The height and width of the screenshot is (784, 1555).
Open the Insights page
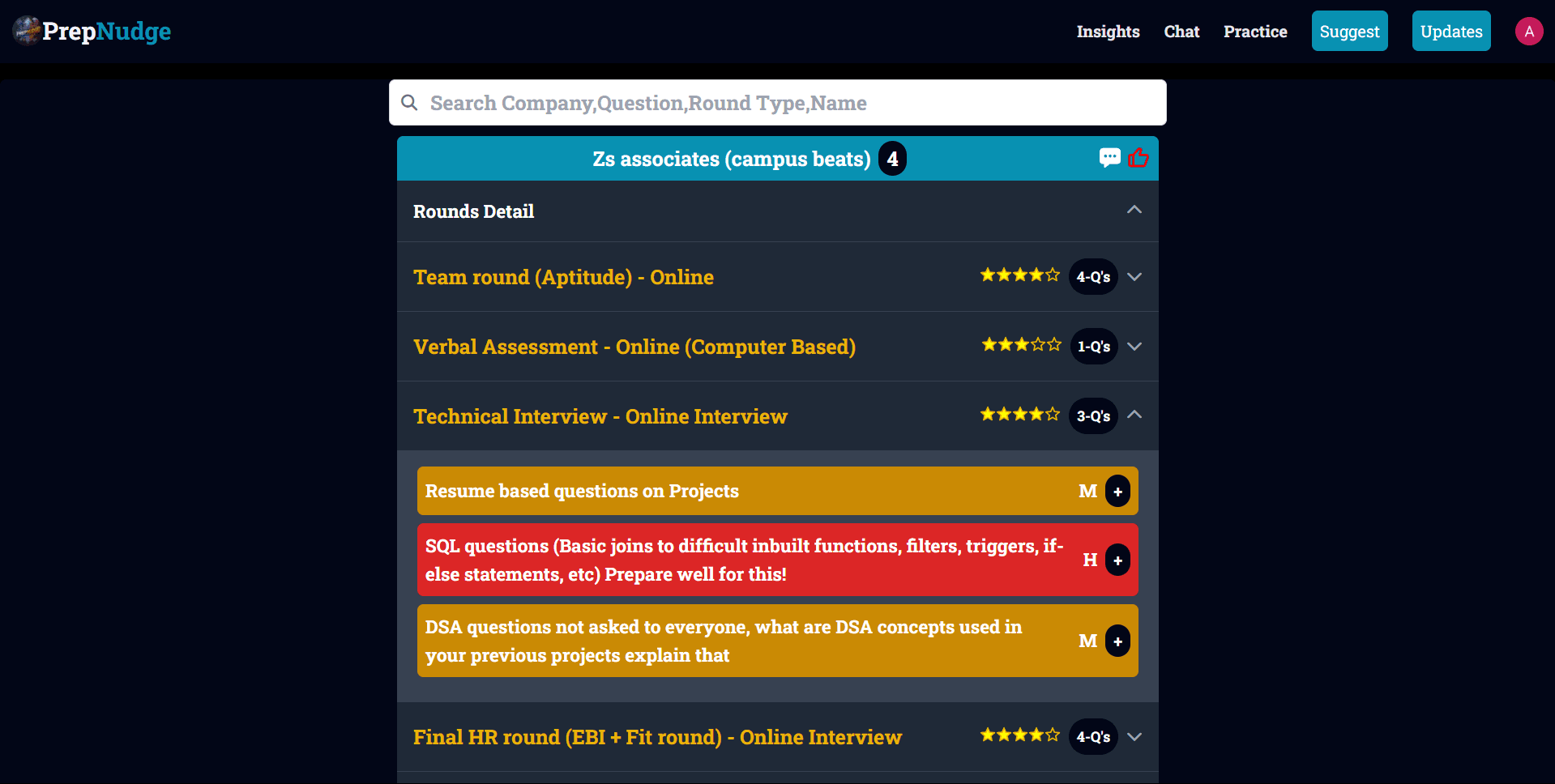pos(1108,32)
